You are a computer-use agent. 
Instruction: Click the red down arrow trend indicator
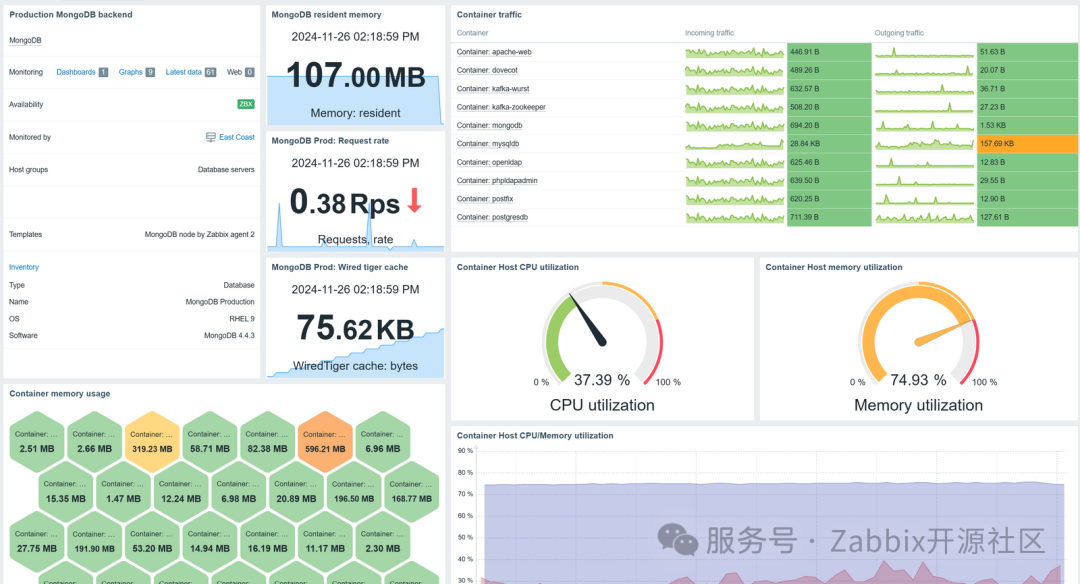pos(414,200)
